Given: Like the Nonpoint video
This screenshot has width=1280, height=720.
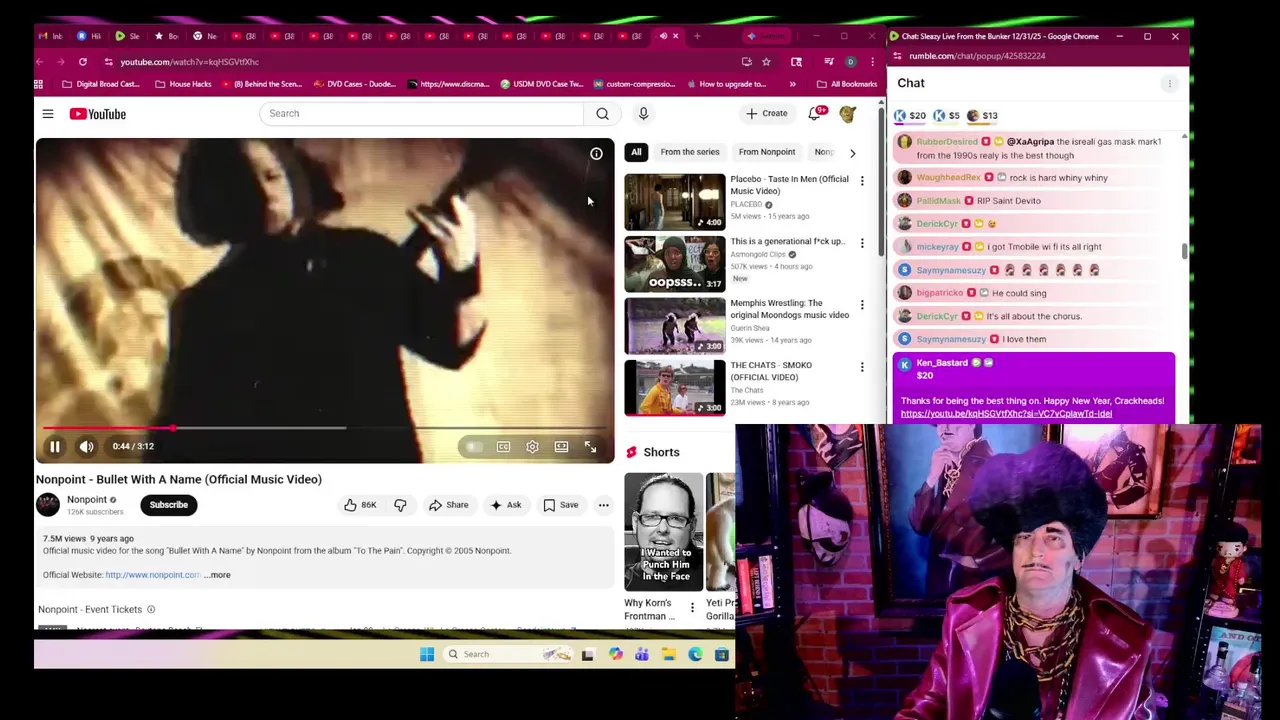Looking at the screenshot, I should pos(360,505).
